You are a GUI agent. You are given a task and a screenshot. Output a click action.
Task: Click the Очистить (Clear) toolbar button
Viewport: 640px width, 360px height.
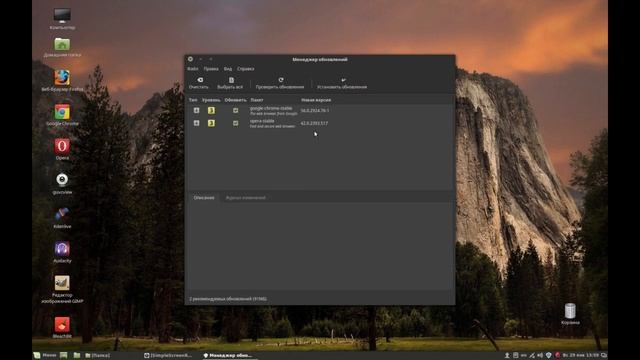[199, 83]
